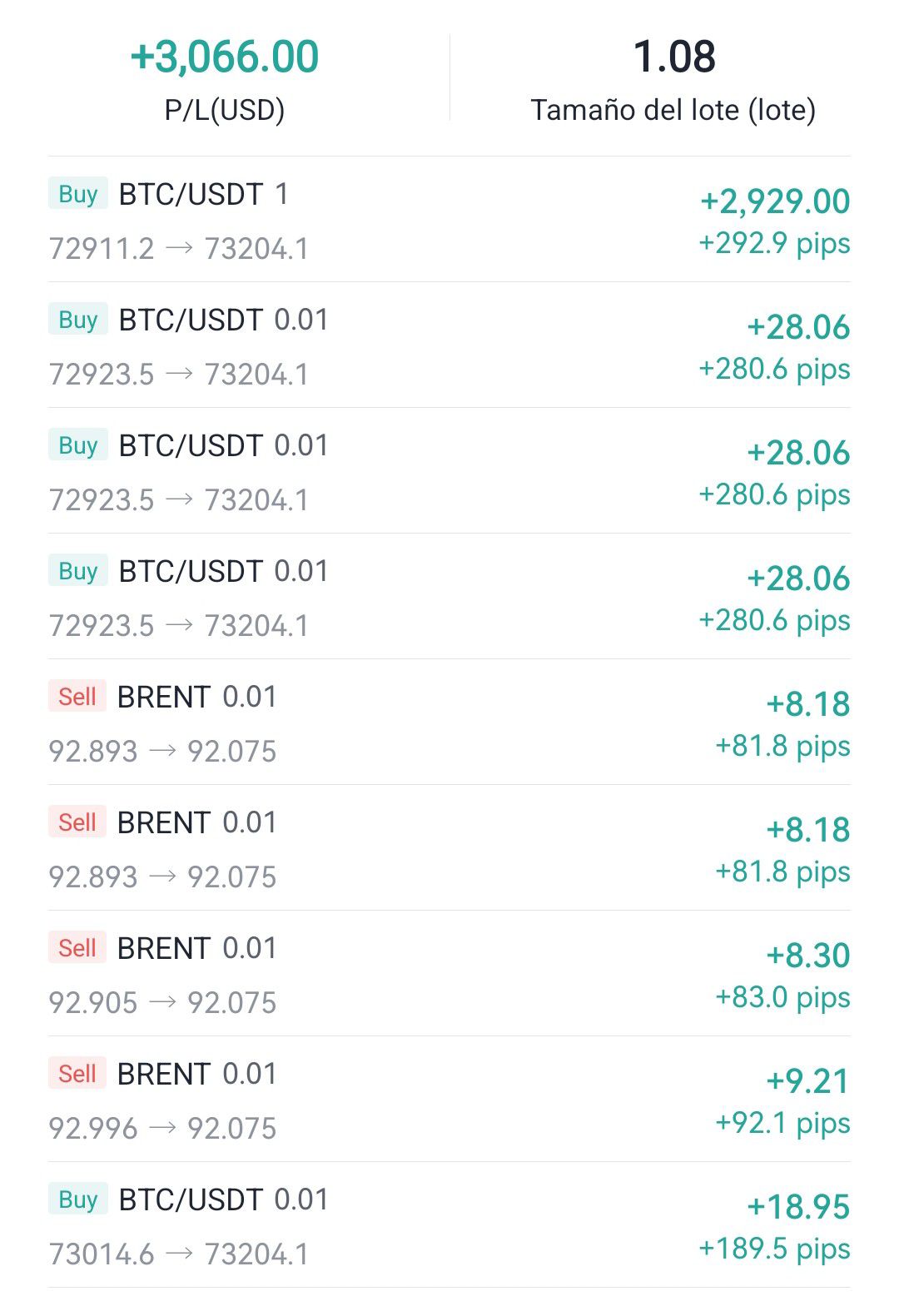Tap the "Tamaño del lote (lote)" label
The image size is (899, 1316).
(673, 110)
